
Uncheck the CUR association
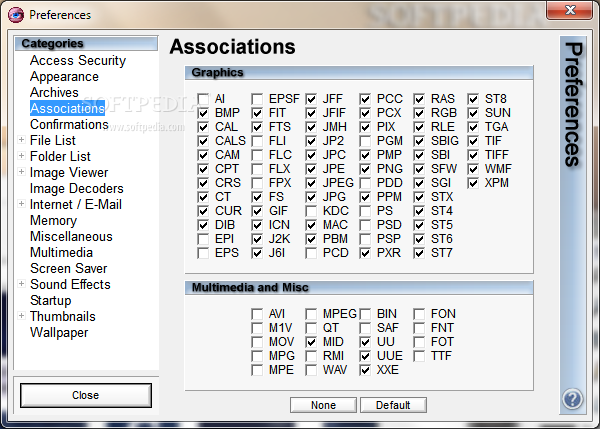(x=203, y=211)
